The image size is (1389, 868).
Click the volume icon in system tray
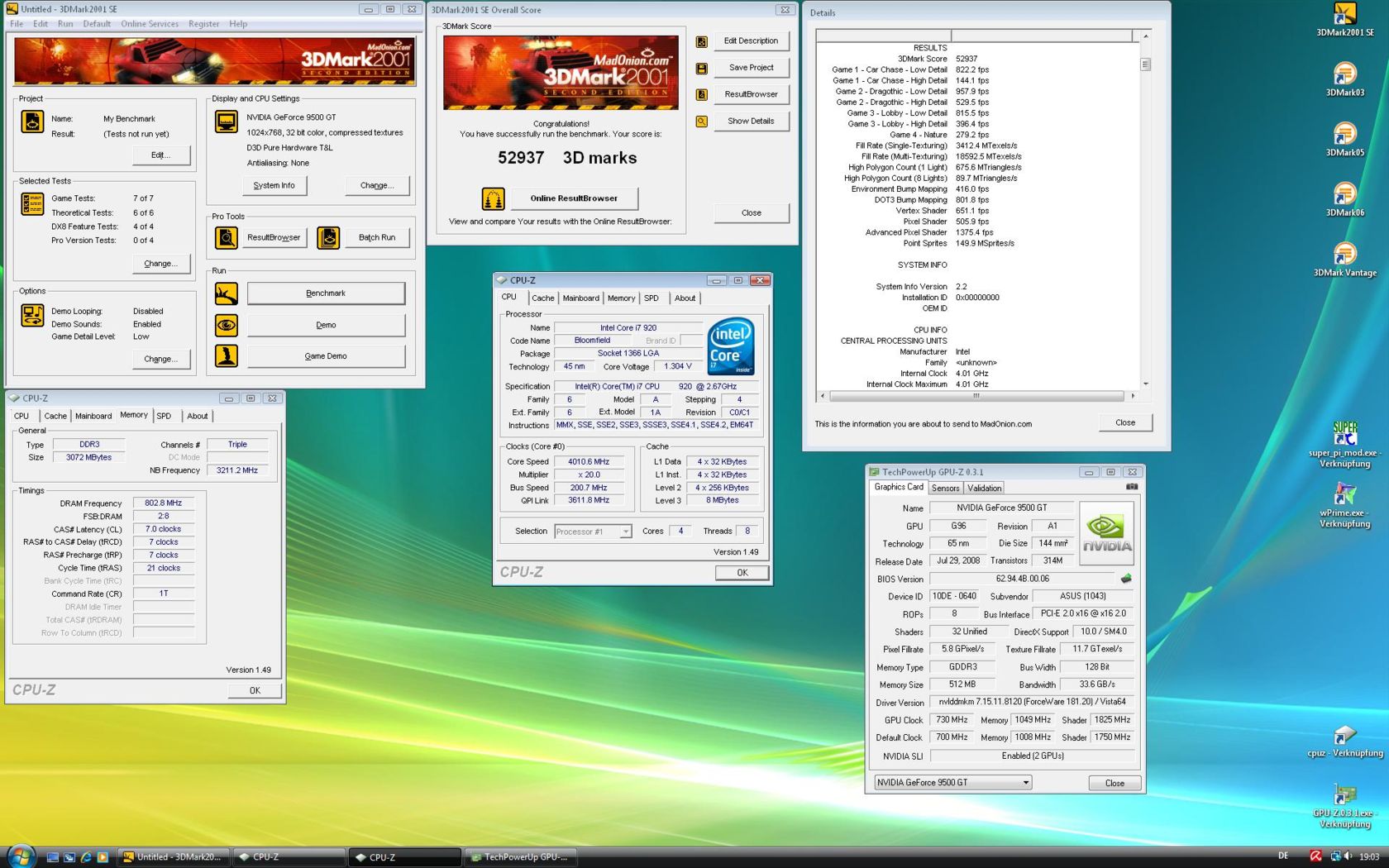[x=1348, y=856]
